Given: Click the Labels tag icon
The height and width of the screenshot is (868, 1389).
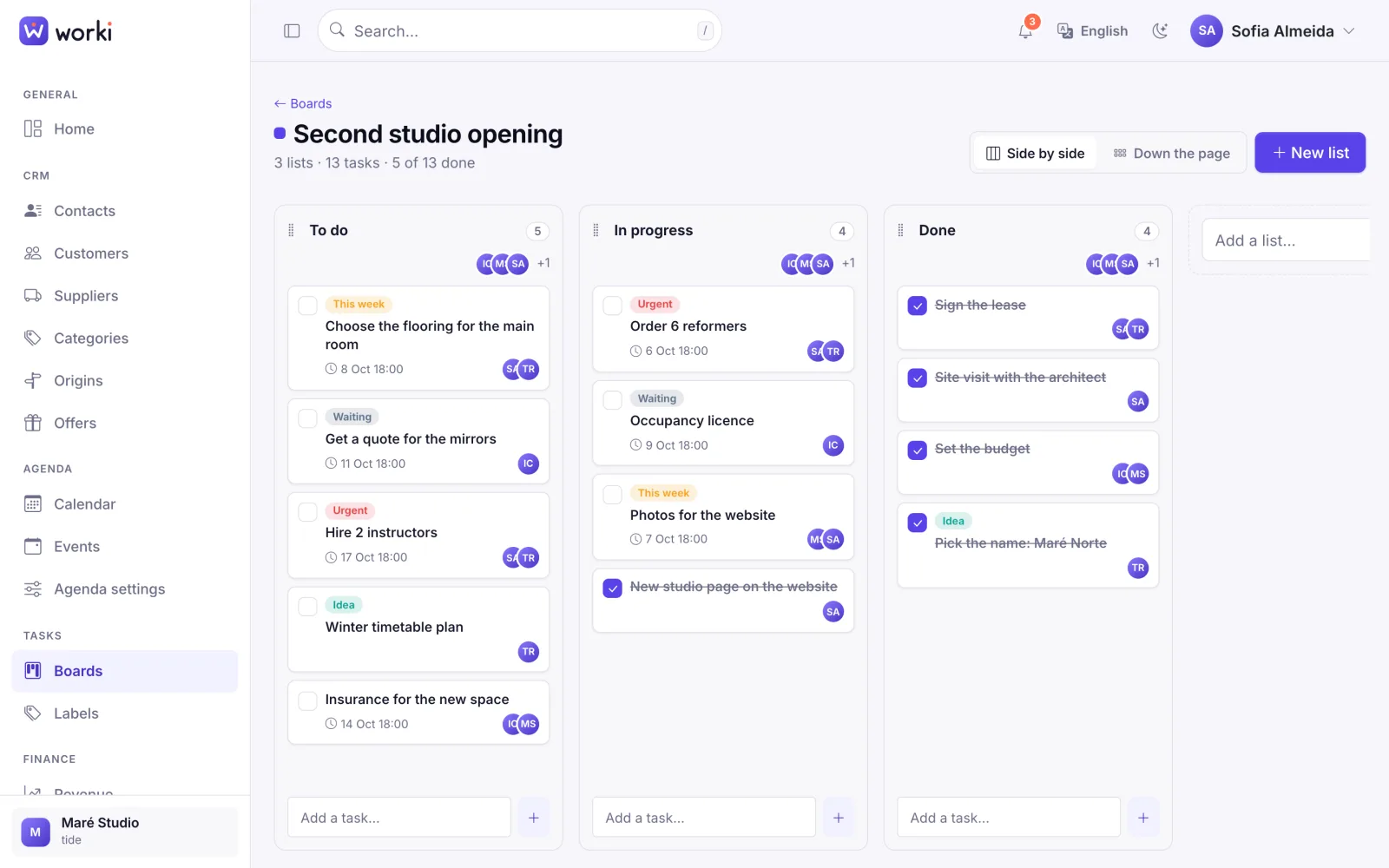Looking at the screenshot, I should pos(33,713).
